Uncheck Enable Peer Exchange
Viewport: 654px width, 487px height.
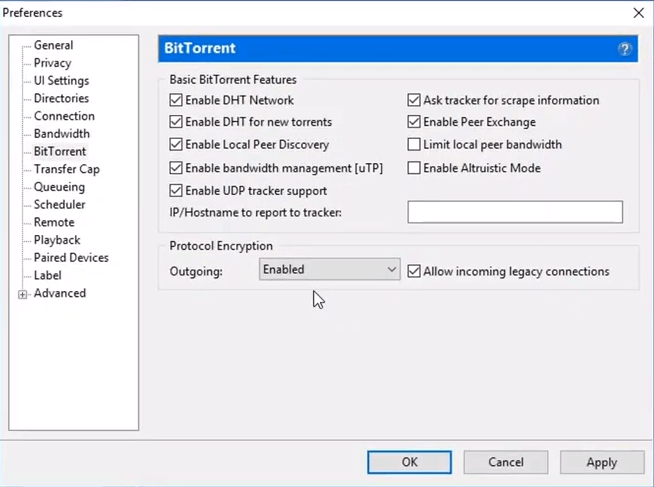click(x=414, y=122)
